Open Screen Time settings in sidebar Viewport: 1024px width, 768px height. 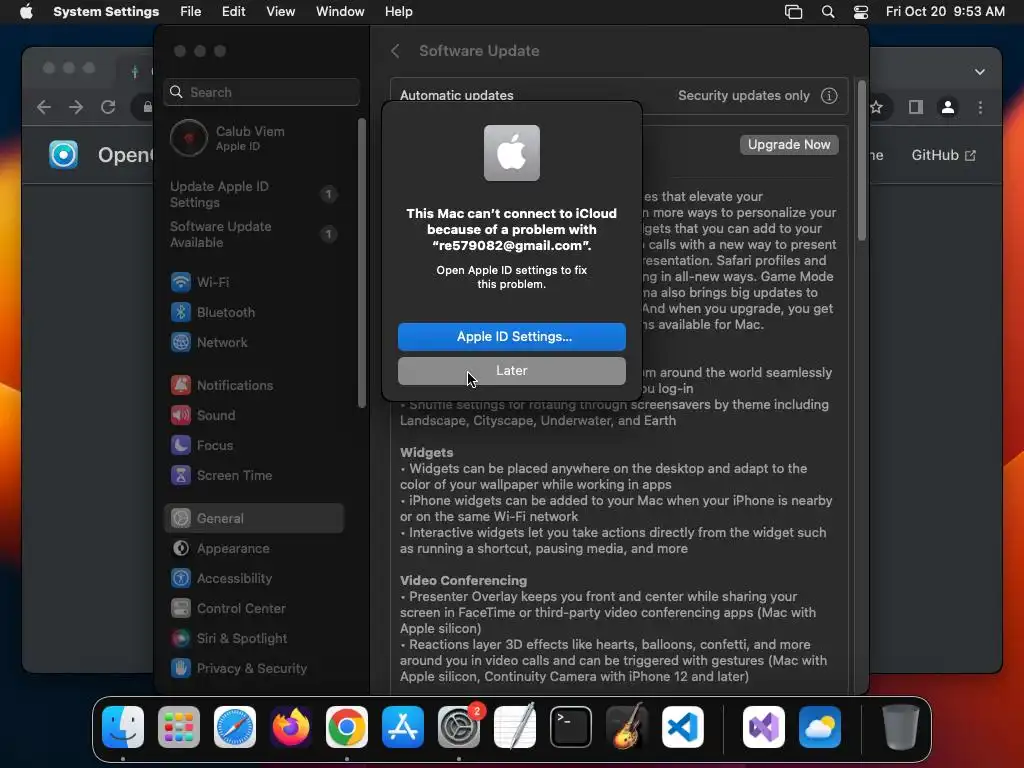point(253,475)
